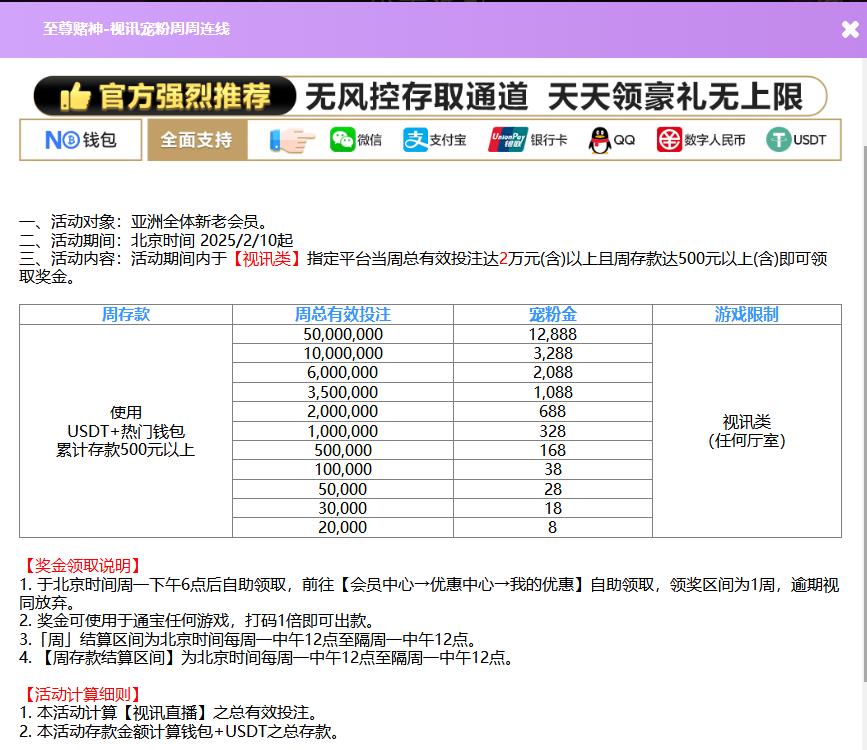The width and height of the screenshot is (867, 750).
Task: Select the QQ penguin icon
Action: pos(600,140)
